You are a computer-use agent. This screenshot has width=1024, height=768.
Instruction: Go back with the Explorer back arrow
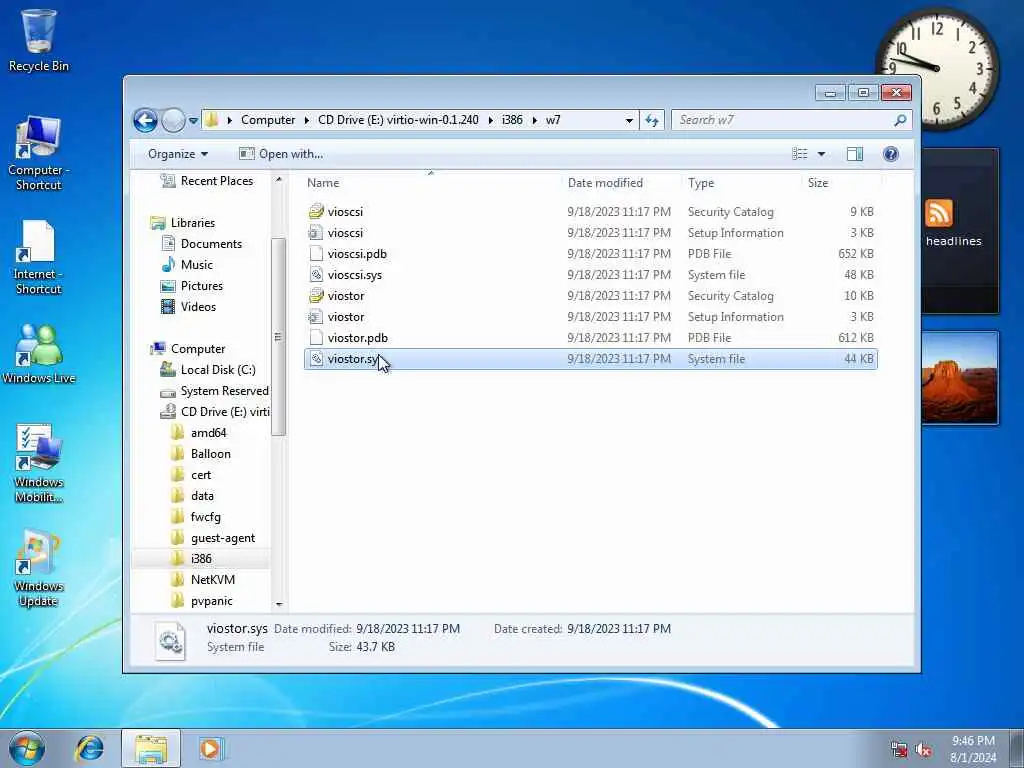click(x=146, y=120)
